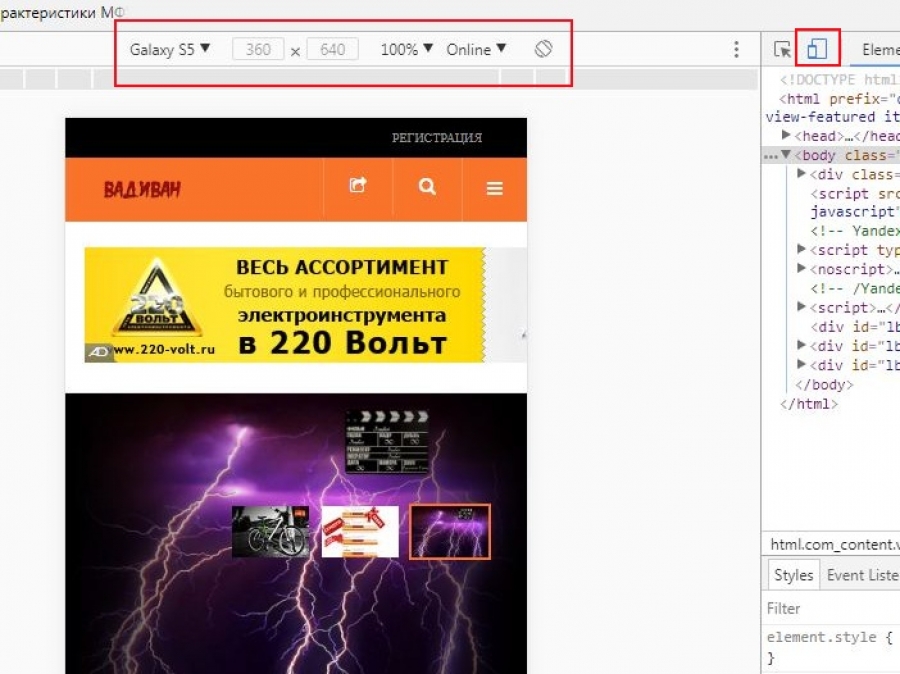Expand the head element node

787,136
